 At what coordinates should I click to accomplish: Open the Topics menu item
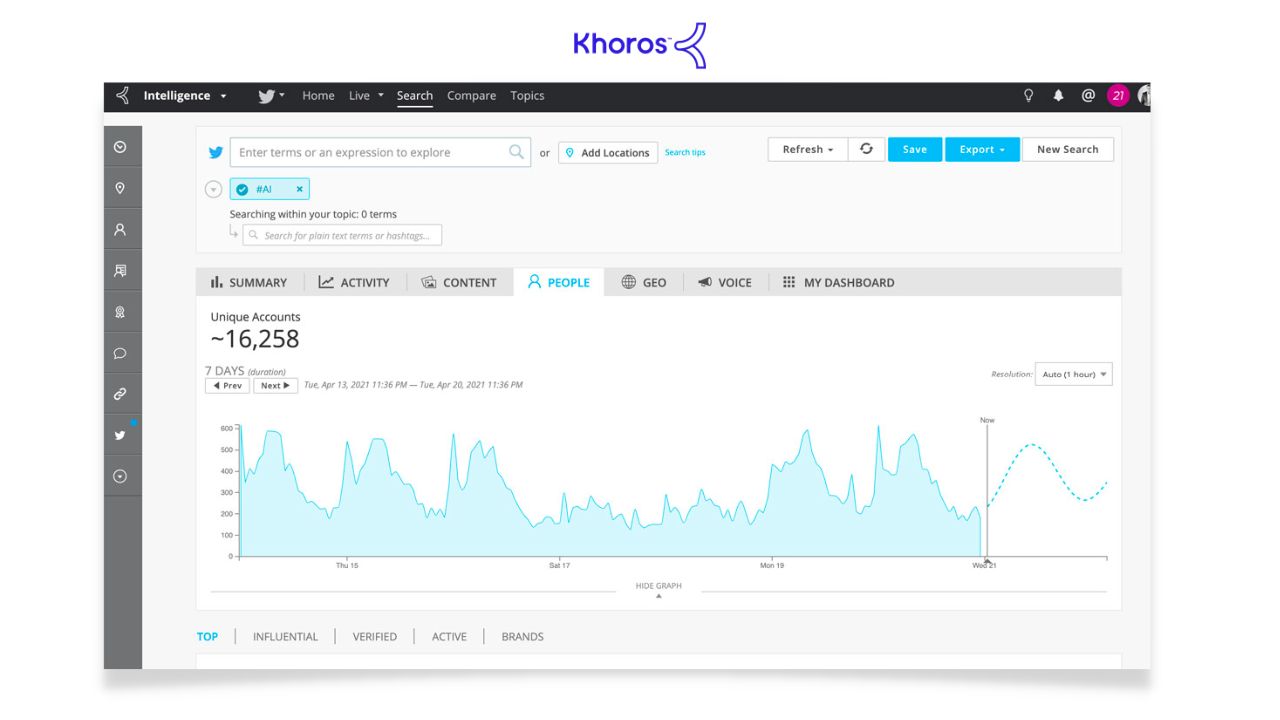coord(527,96)
